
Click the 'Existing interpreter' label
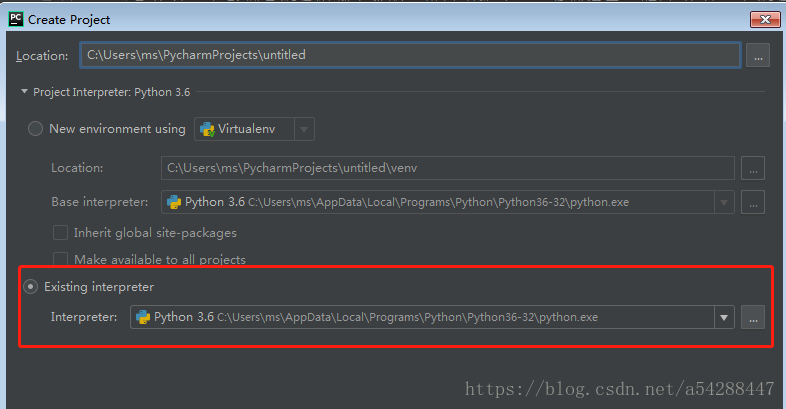click(x=99, y=287)
